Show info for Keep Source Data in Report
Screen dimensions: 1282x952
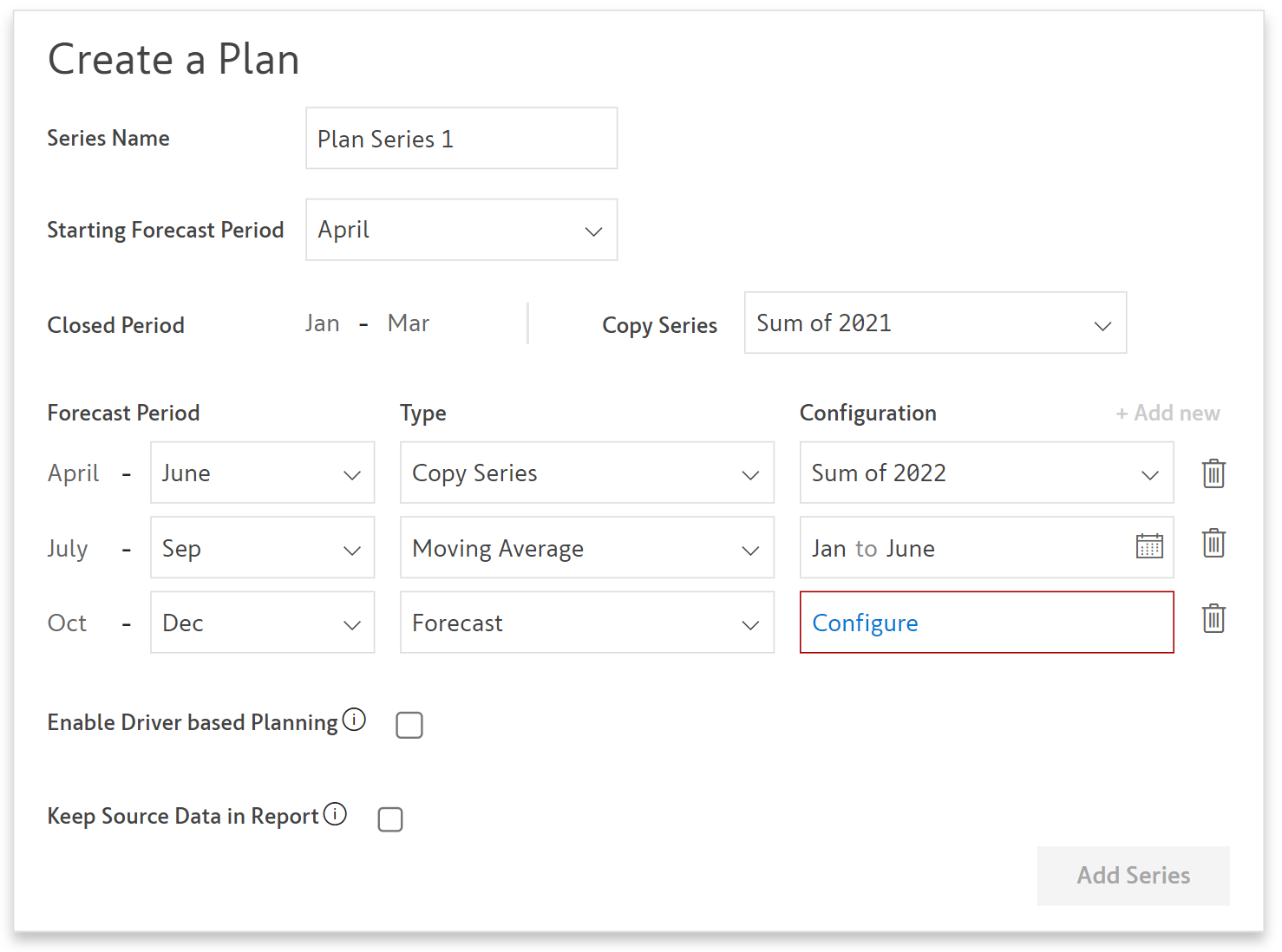click(x=335, y=814)
